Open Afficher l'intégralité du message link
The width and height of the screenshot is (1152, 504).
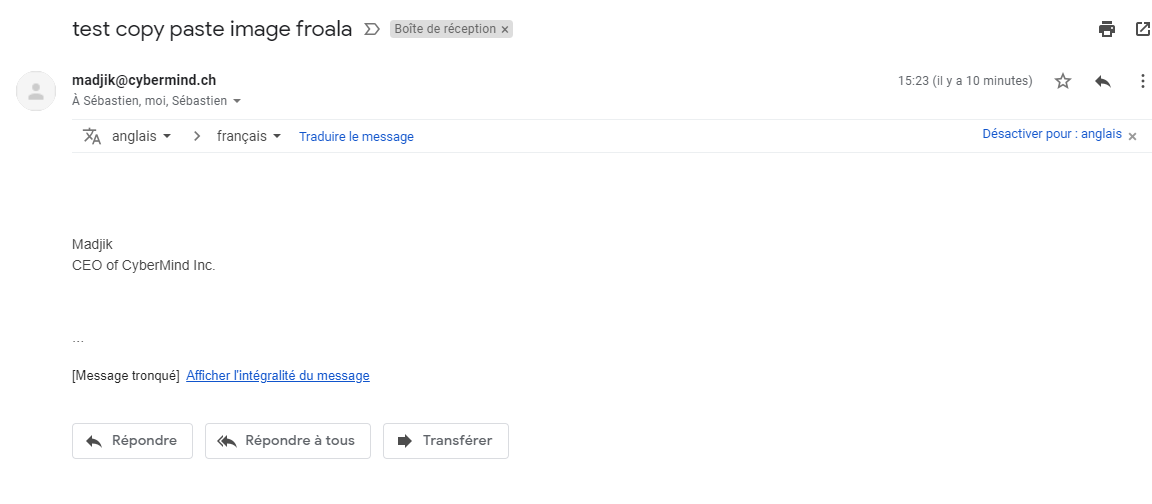pyautogui.click(x=278, y=376)
